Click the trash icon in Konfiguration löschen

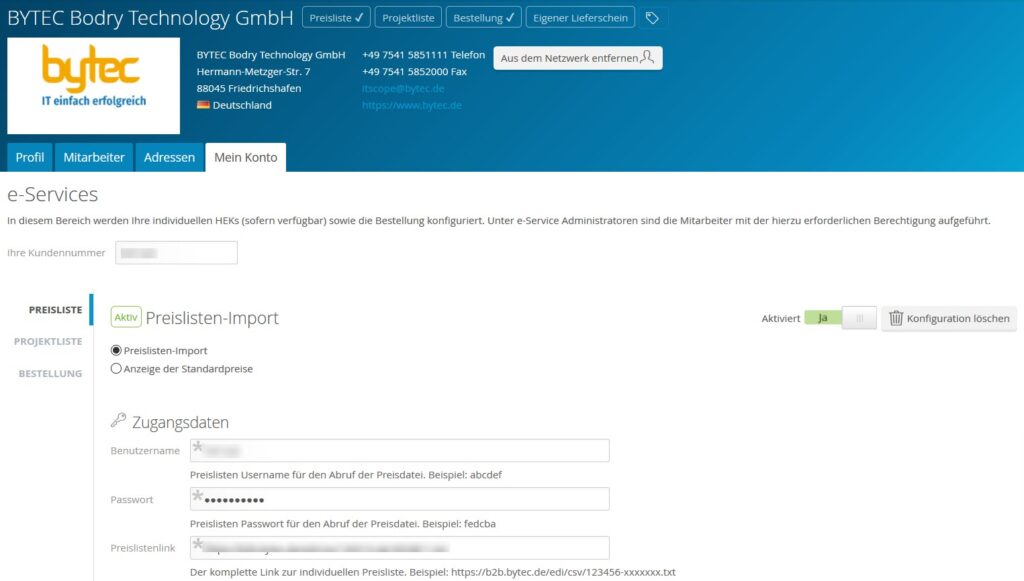[896, 318]
